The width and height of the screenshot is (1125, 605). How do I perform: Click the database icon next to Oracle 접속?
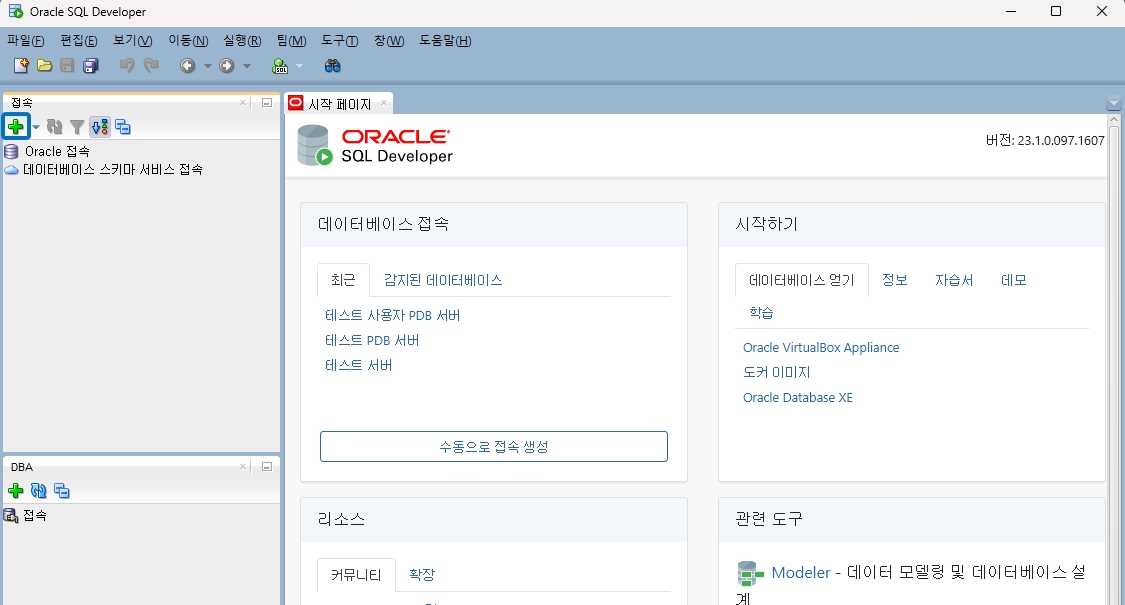click(x=11, y=151)
